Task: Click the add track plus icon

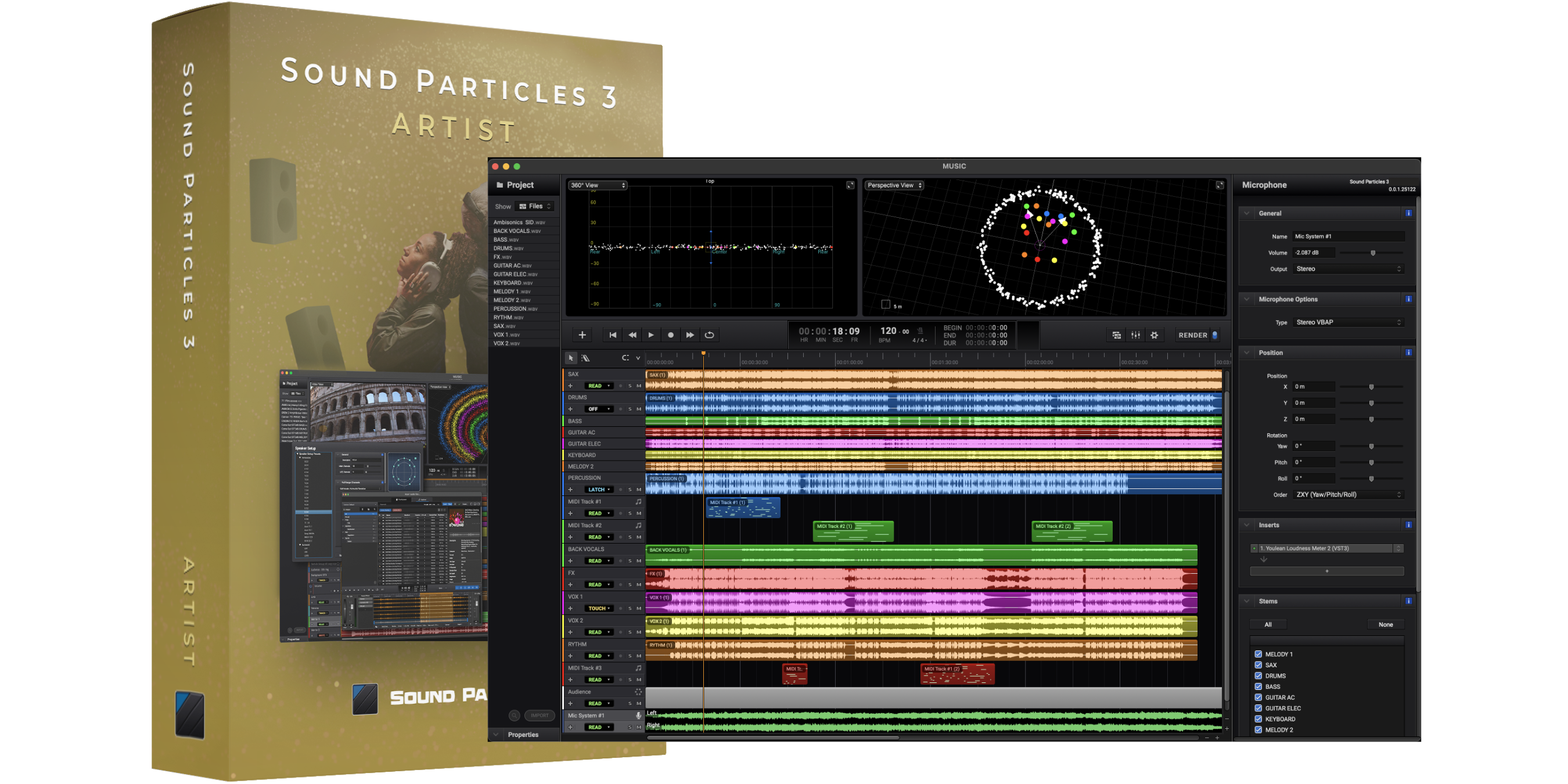Action: pyautogui.click(x=582, y=335)
